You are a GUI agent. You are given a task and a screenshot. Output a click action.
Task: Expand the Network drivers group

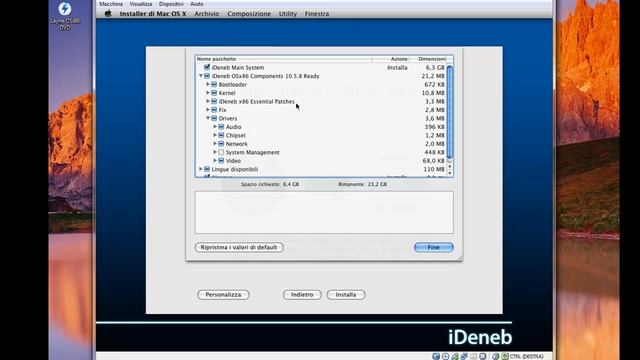pyautogui.click(x=215, y=144)
